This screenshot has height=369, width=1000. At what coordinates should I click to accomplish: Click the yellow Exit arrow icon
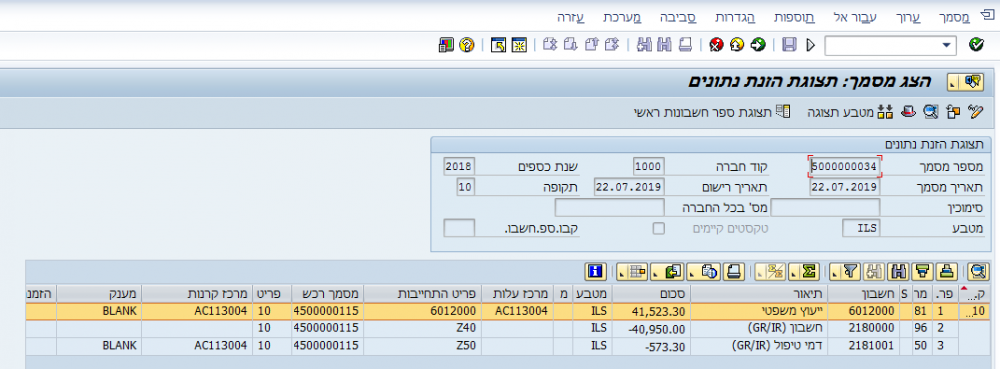click(737, 45)
